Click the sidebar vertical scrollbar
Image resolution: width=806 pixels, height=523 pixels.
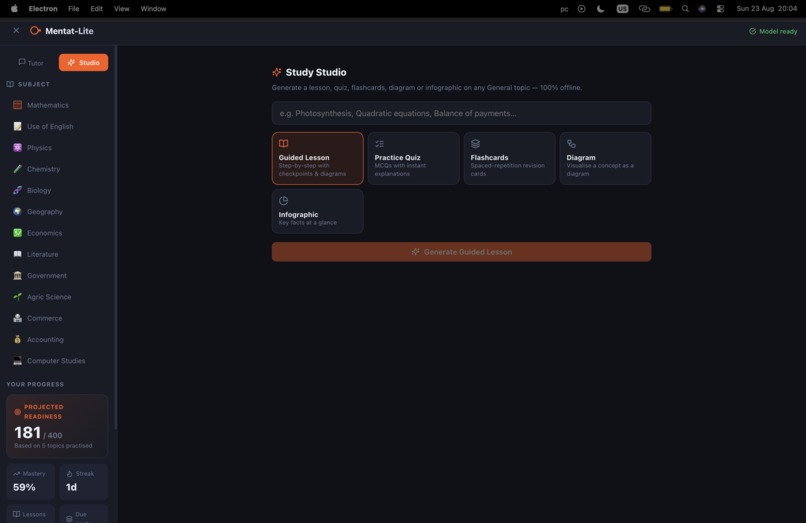(116, 237)
